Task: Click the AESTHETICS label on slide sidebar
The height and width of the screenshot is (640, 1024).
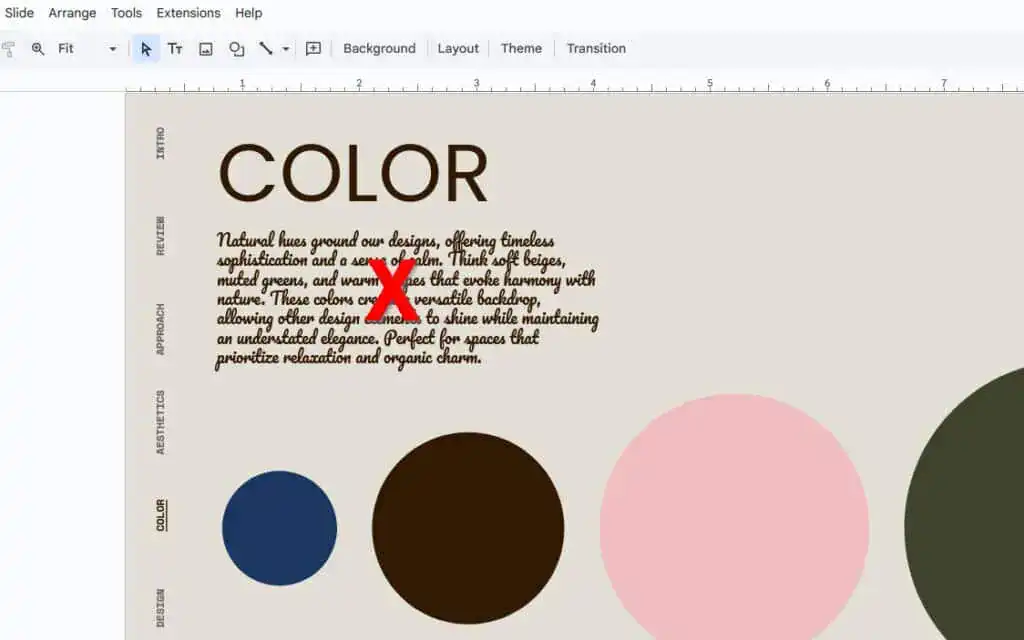Action: pos(161,423)
